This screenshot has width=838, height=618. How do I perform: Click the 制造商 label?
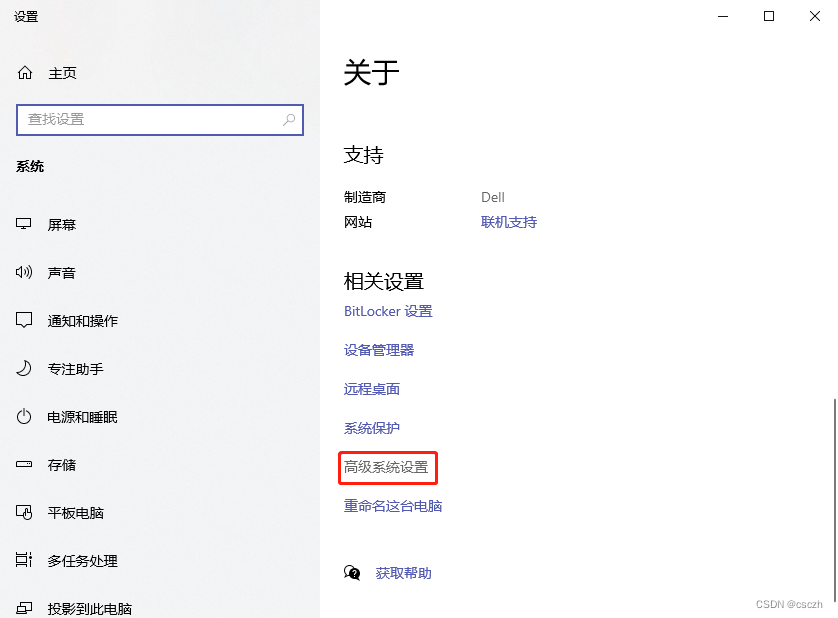364,197
